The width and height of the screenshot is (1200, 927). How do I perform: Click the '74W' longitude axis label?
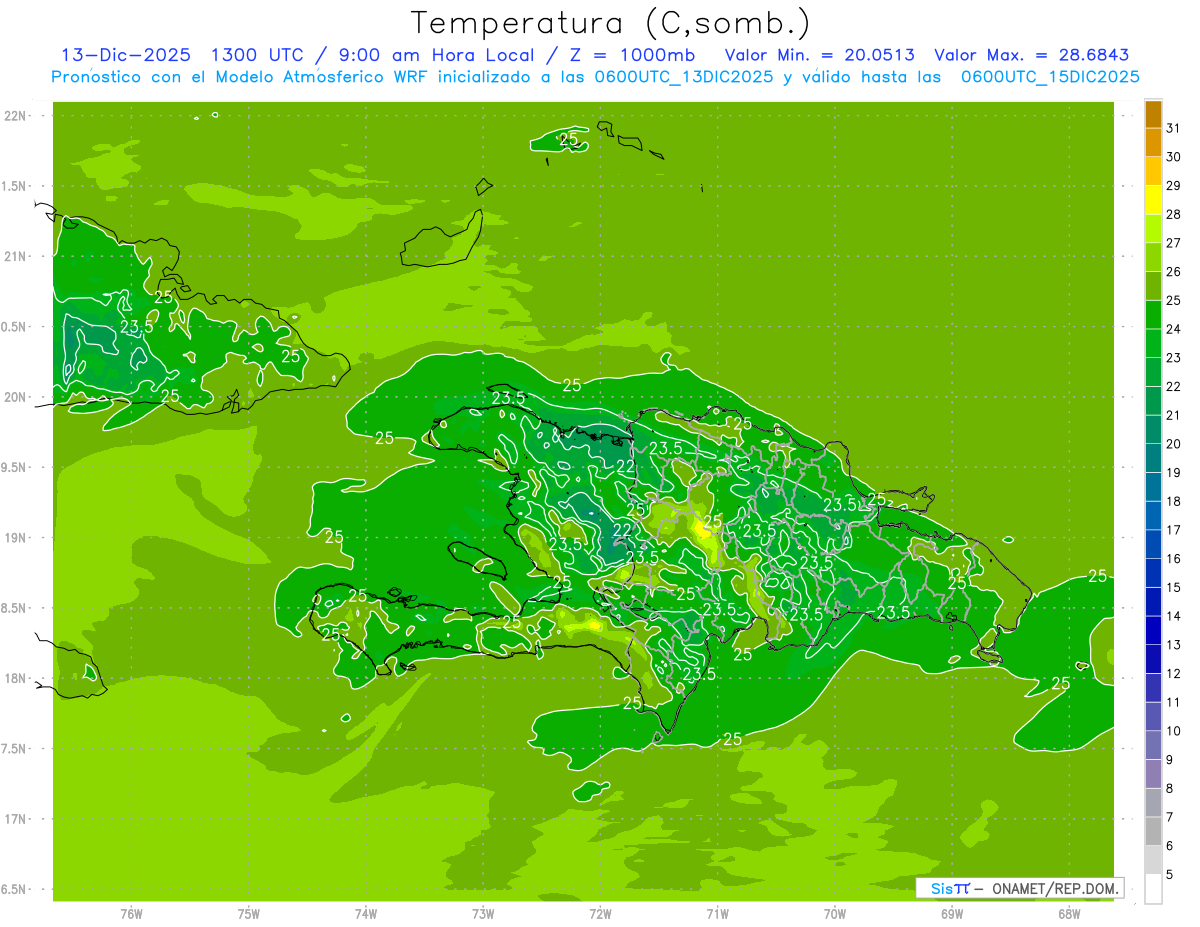click(x=366, y=913)
